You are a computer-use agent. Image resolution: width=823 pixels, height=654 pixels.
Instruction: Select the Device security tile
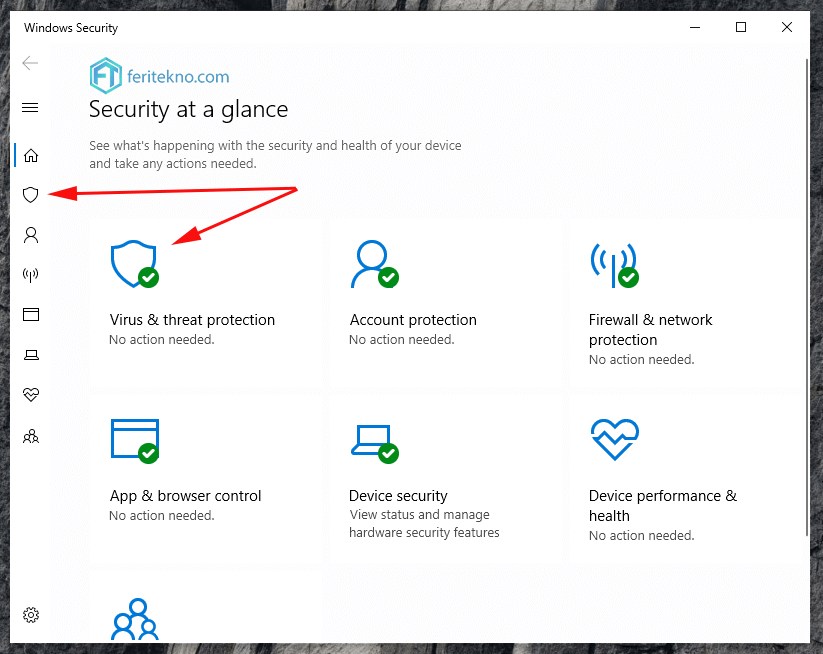pyautogui.click(x=445, y=478)
